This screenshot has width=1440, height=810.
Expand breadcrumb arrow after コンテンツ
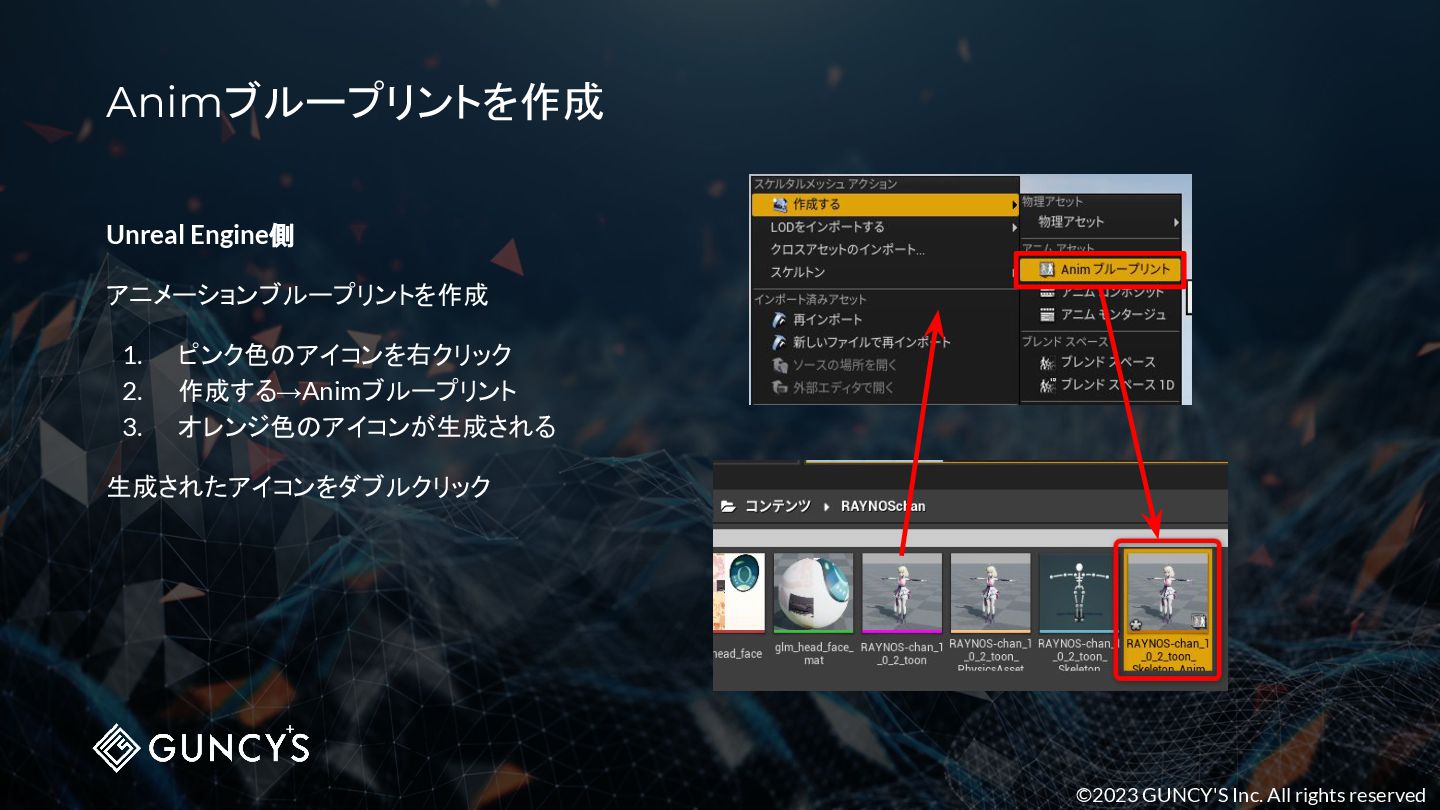point(827,506)
